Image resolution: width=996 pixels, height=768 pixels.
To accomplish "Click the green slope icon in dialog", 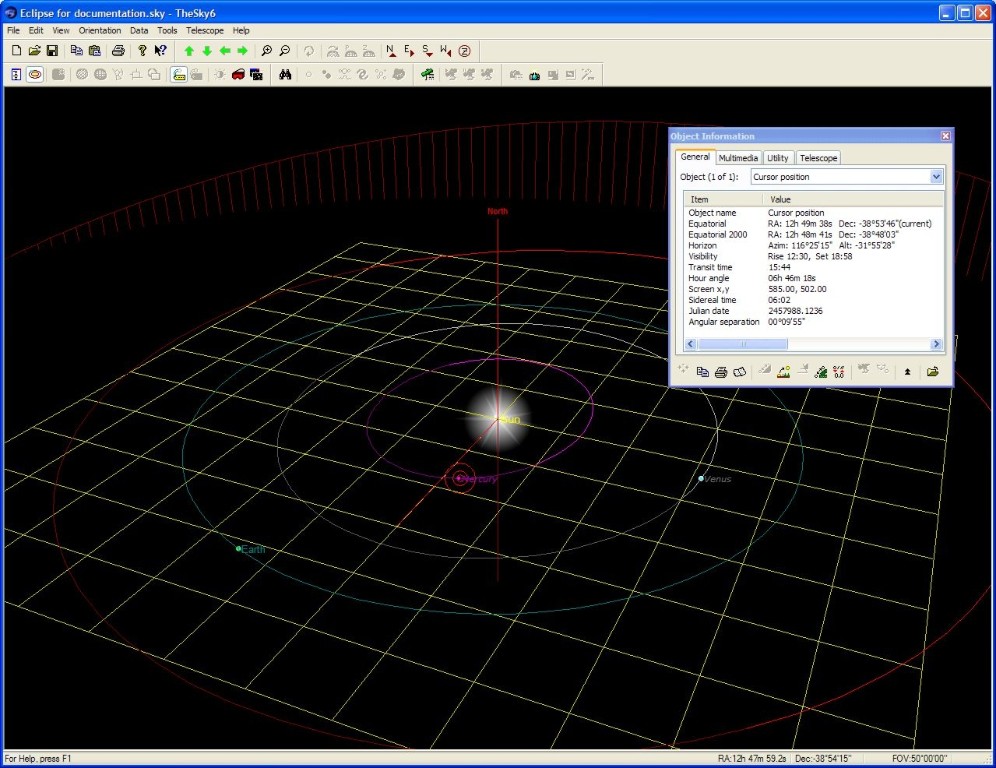I will (x=821, y=372).
